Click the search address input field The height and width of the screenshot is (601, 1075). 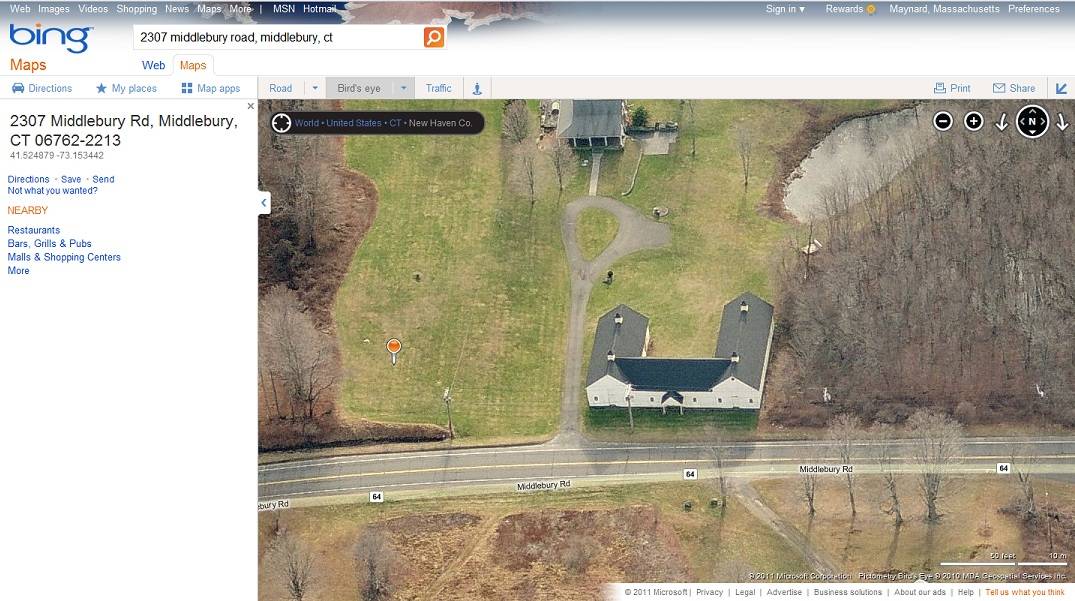(278, 37)
